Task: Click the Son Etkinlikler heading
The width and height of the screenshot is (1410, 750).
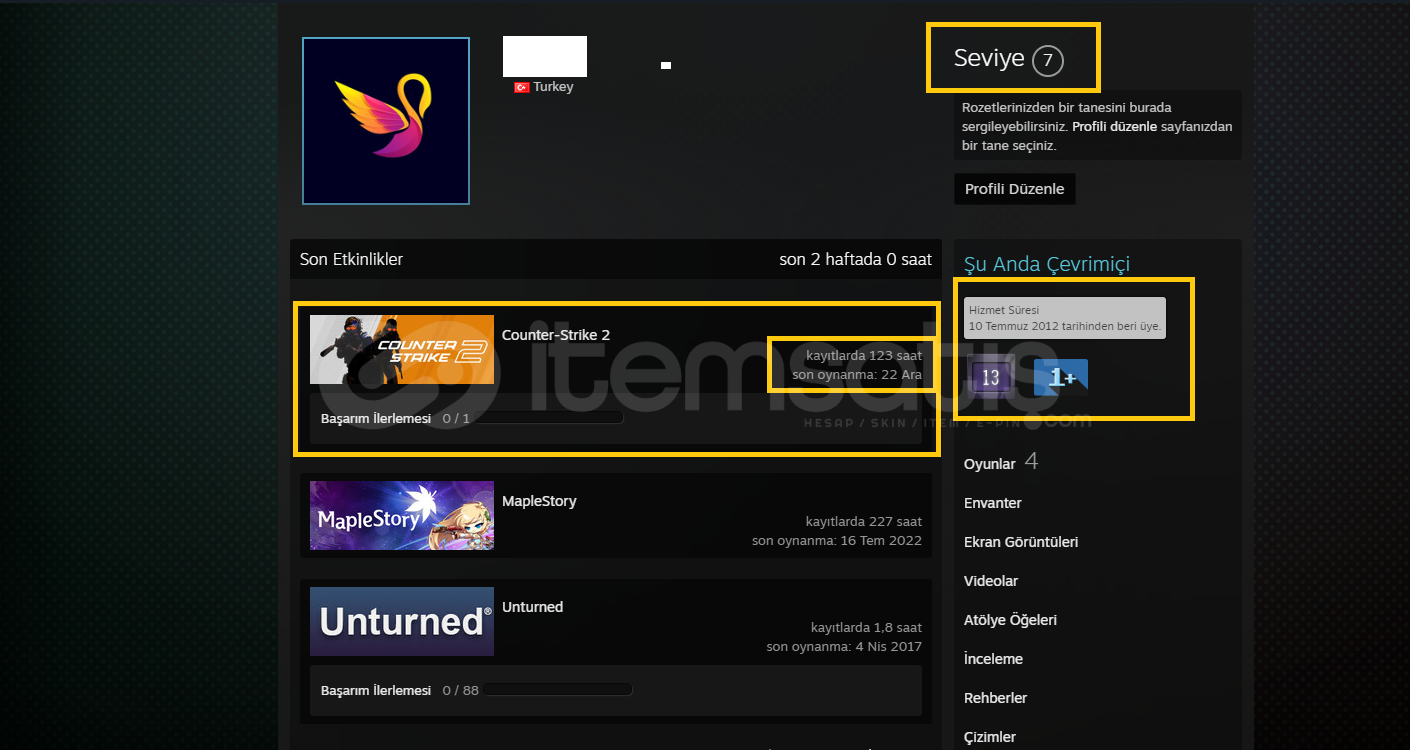Action: [351, 259]
